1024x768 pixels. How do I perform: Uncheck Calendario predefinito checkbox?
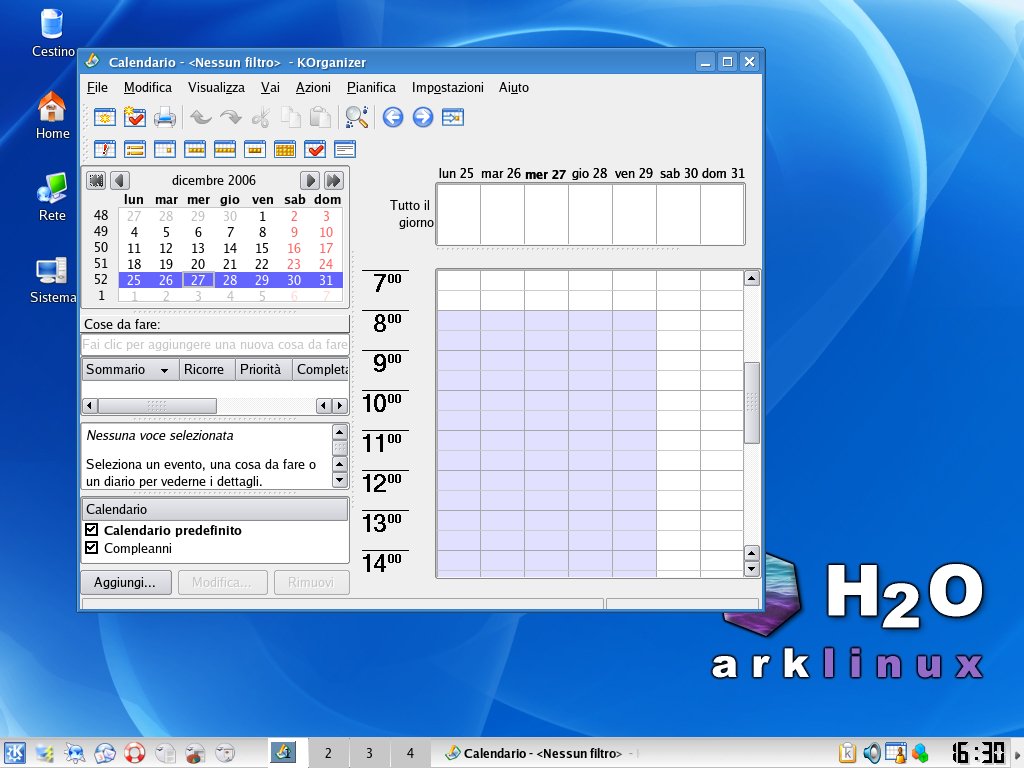(x=91, y=530)
